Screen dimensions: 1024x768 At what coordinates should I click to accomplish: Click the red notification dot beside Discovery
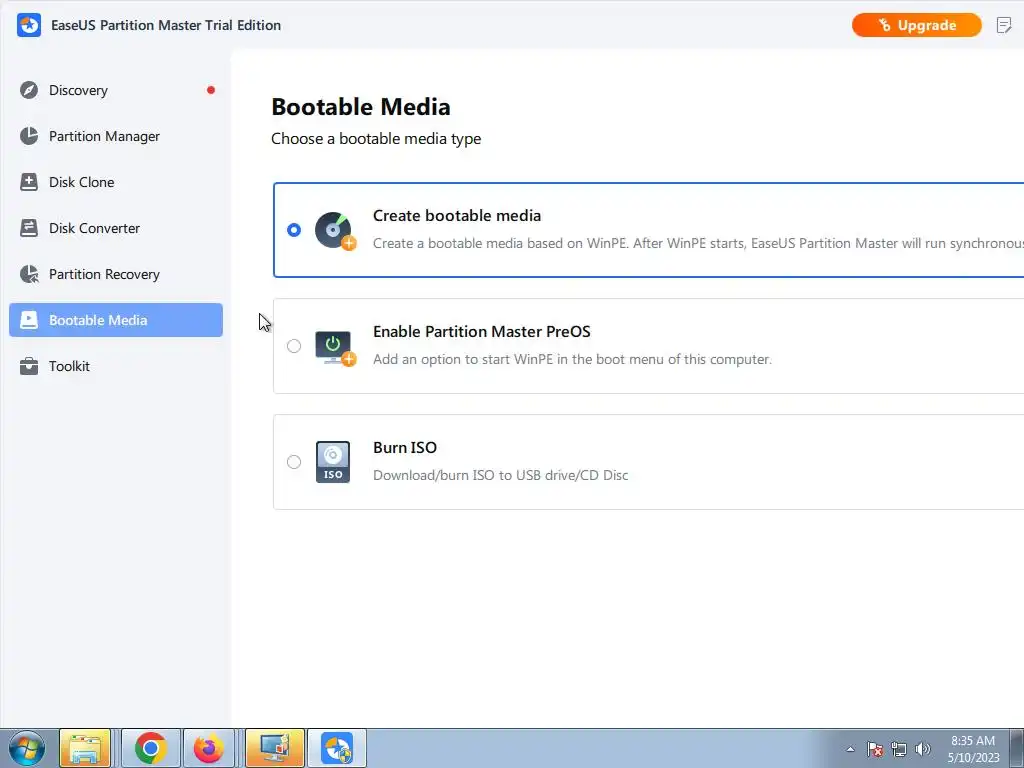[x=211, y=90]
